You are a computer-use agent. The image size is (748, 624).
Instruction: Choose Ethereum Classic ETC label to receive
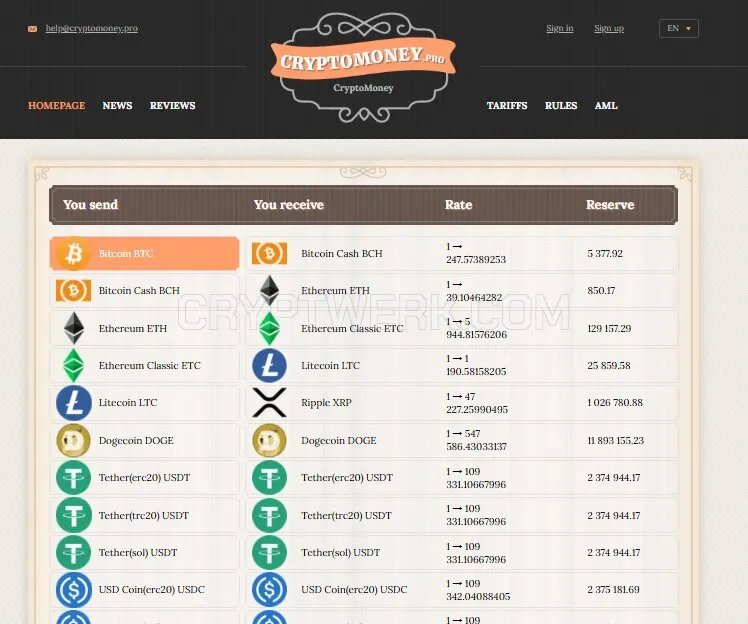pos(352,328)
